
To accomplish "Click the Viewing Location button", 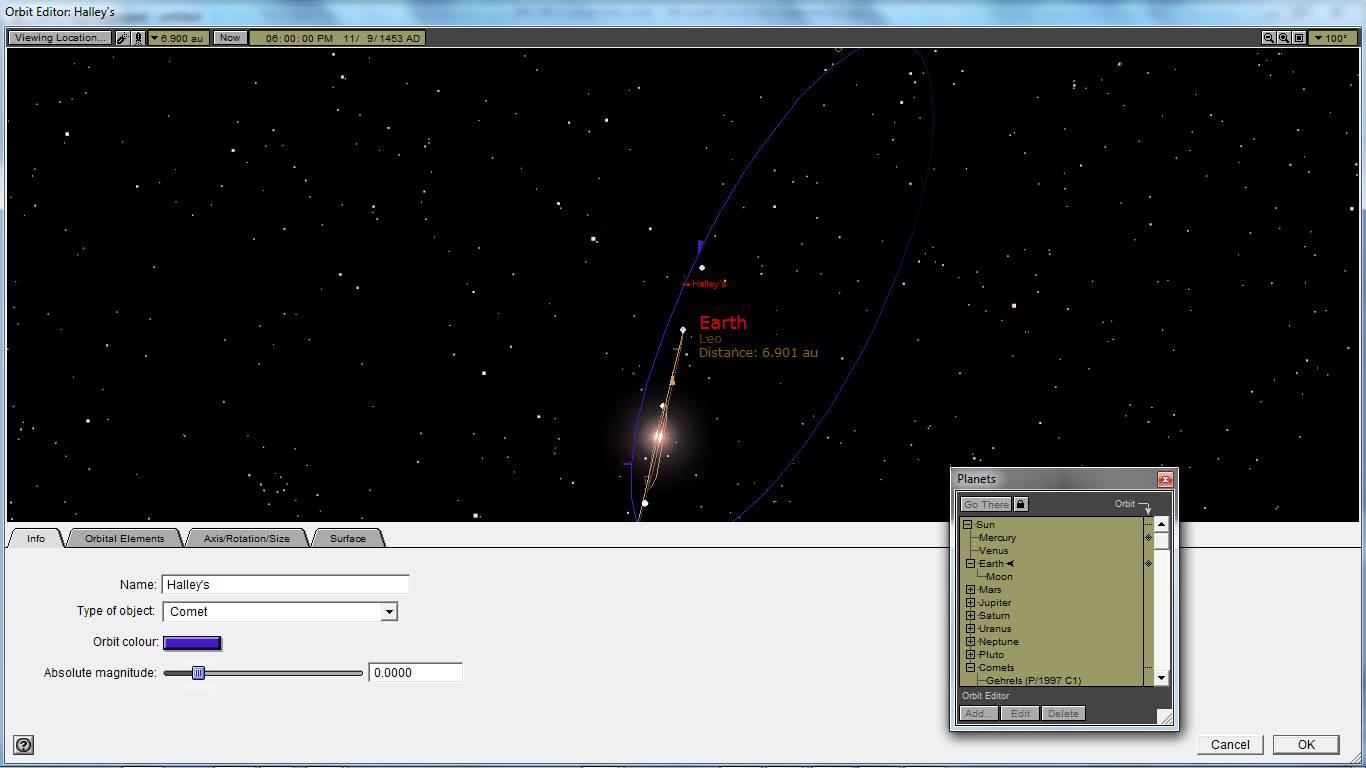I will pos(60,38).
